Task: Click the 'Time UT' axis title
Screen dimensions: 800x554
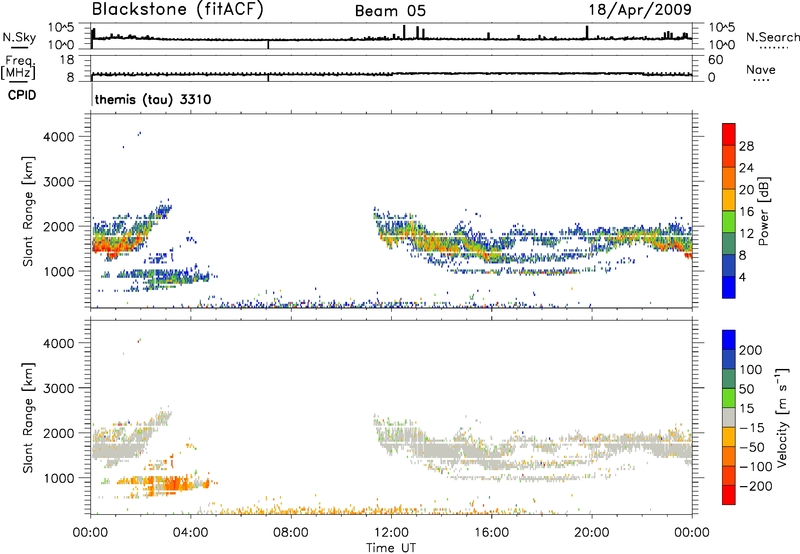Action: (391, 548)
